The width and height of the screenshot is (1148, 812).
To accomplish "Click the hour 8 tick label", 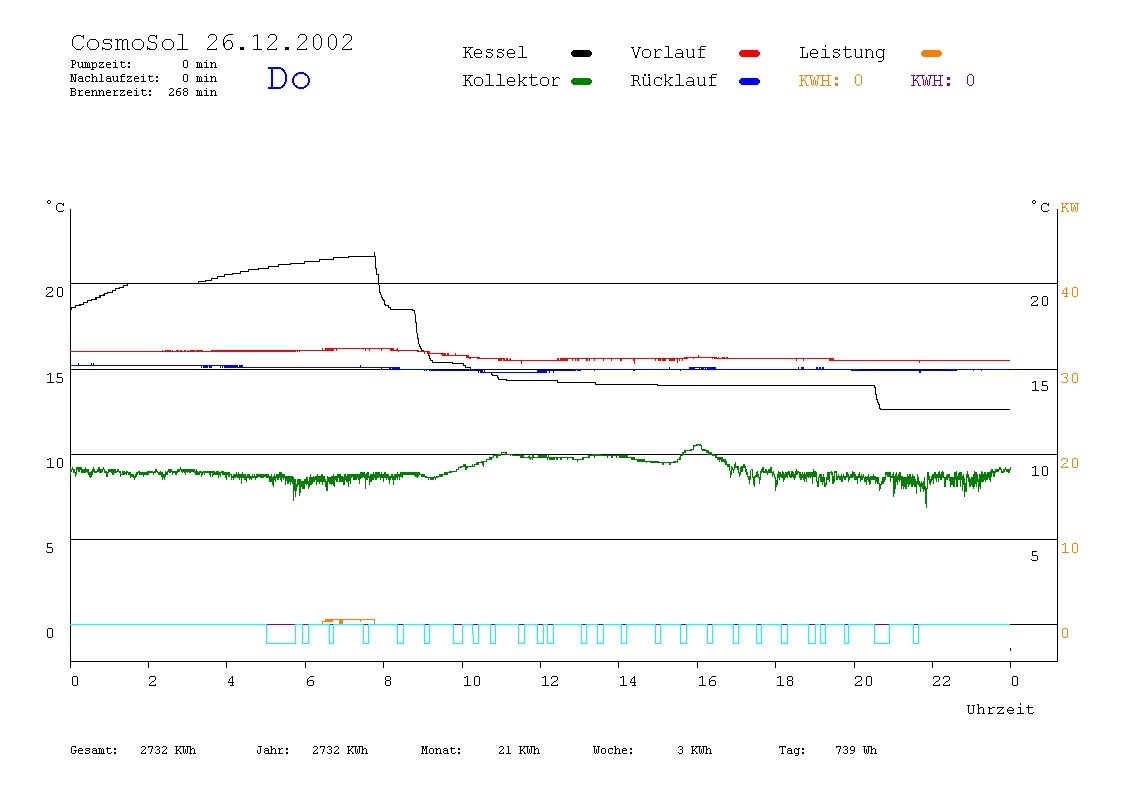I will pyautogui.click(x=388, y=682).
